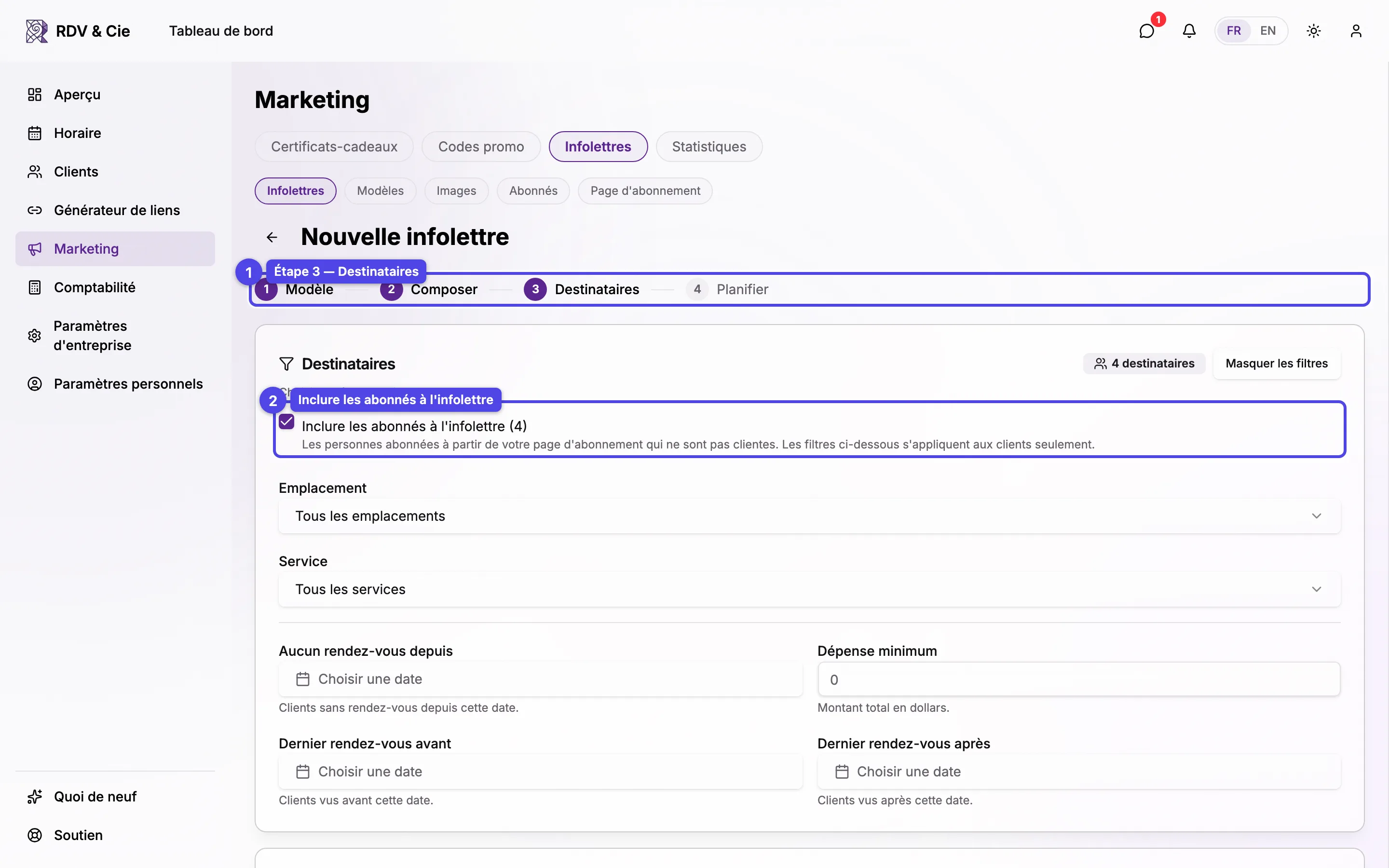
Task: Open Quoi de neuf in the sidebar
Action: [115, 796]
